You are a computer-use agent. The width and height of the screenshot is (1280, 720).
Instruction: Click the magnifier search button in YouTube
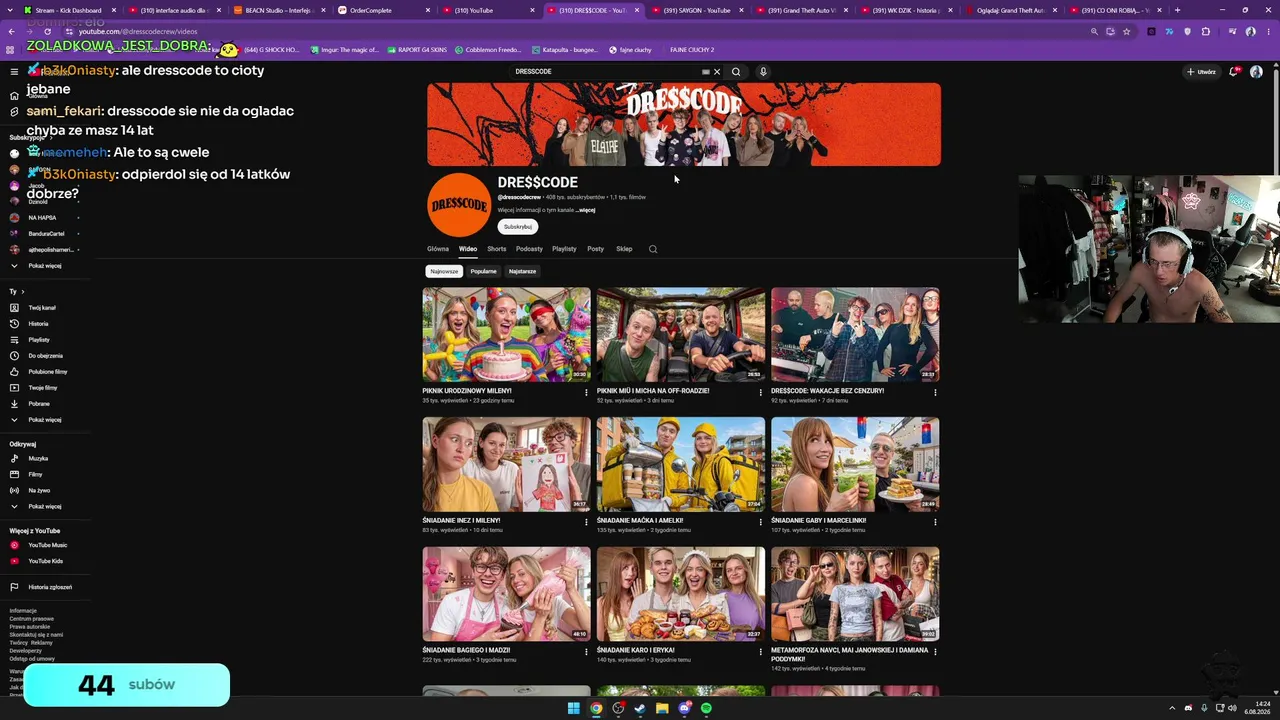click(736, 72)
